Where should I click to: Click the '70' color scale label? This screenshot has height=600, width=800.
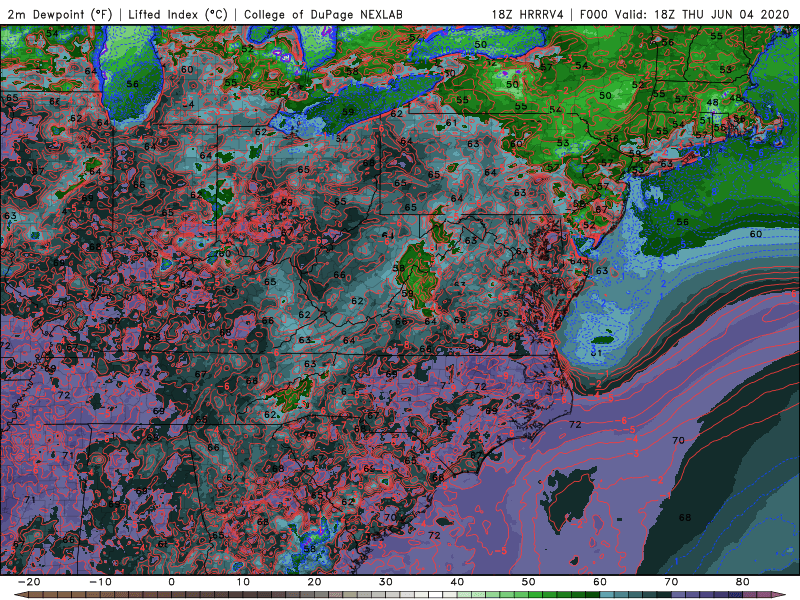671,582
